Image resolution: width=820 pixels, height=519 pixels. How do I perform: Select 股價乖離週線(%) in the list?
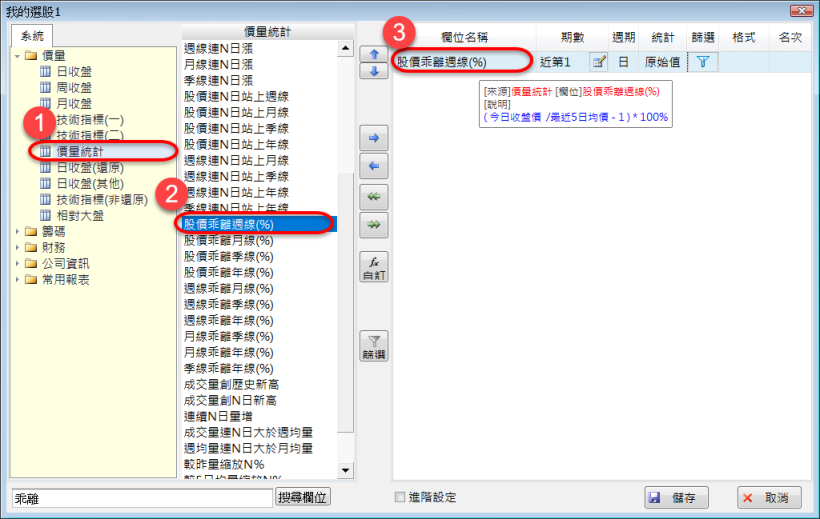click(259, 224)
